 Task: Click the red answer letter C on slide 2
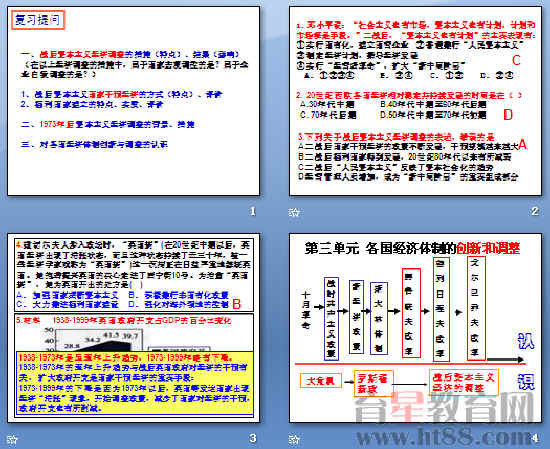tap(516, 60)
